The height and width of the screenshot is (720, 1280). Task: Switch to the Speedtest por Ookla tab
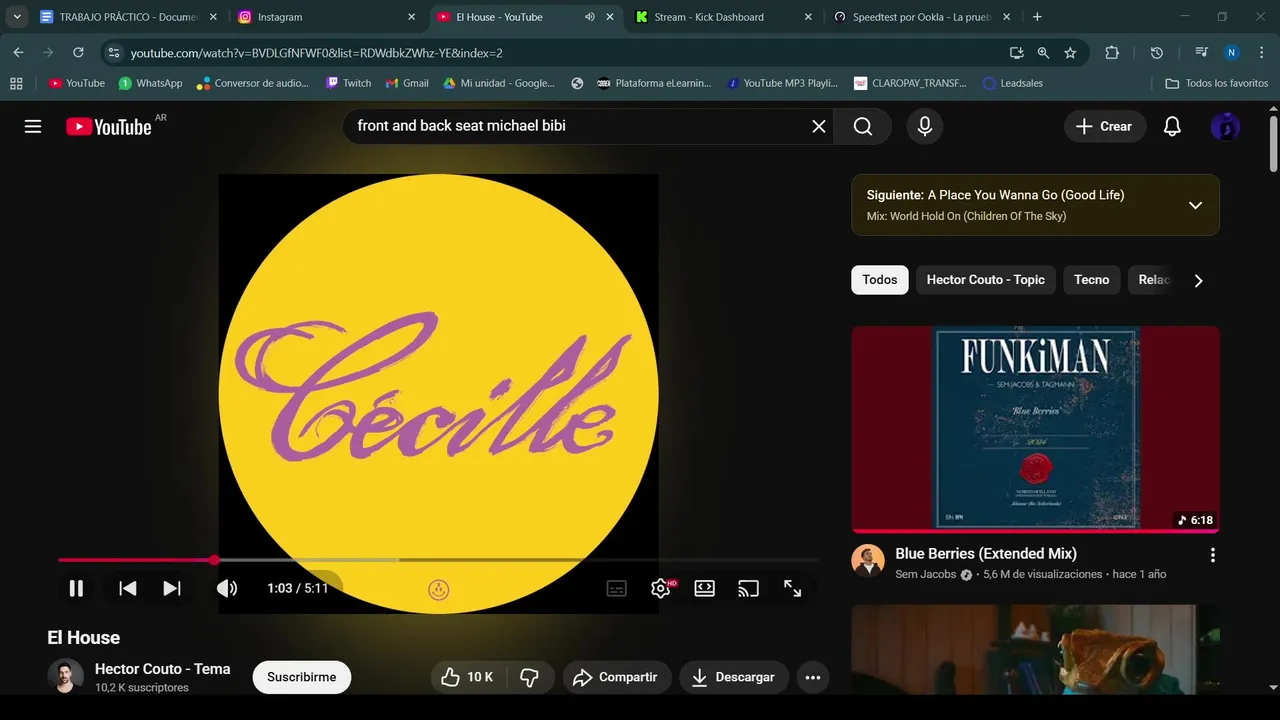point(923,17)
